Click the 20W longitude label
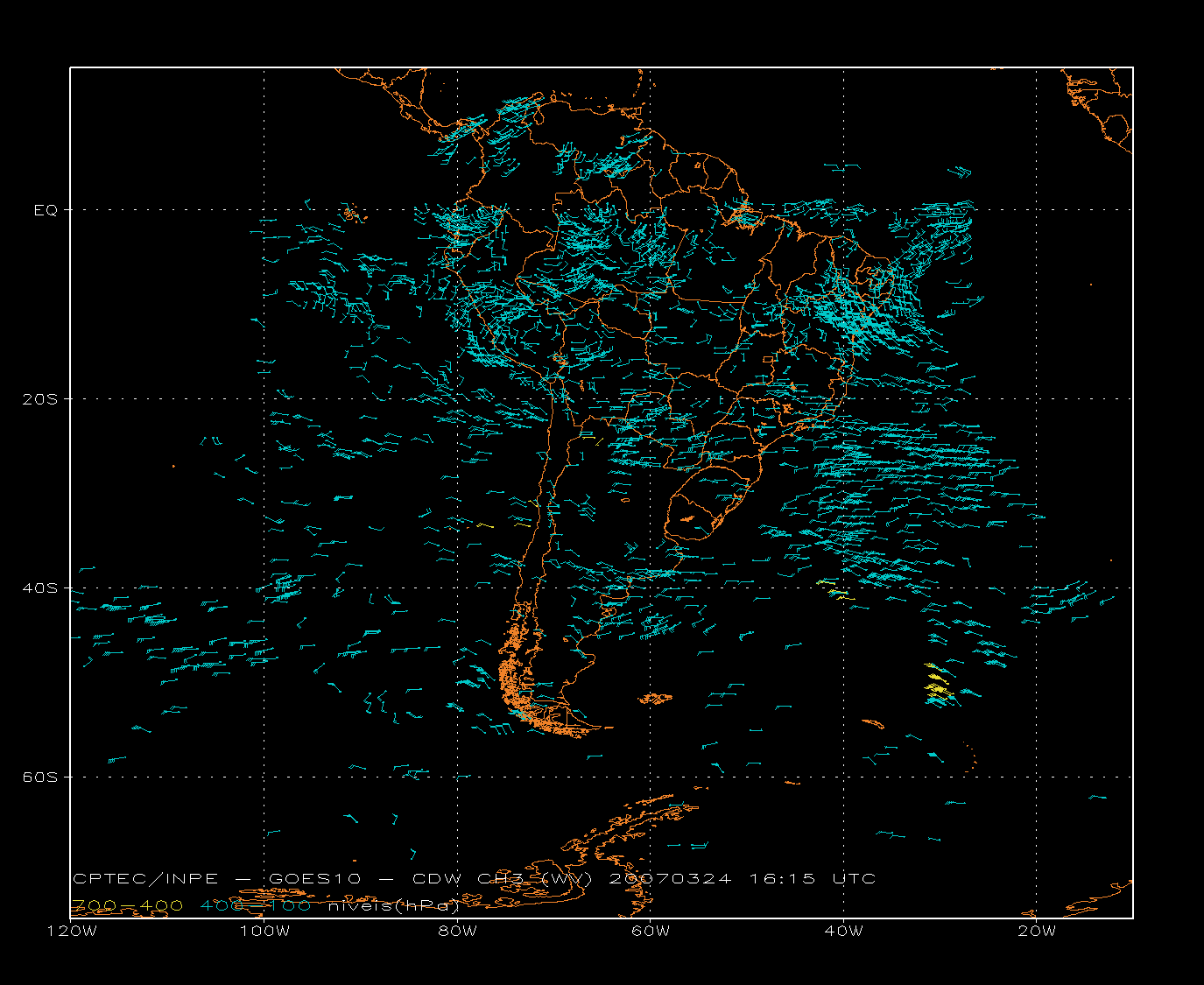The height and width of the screenshot is (985, 1204). coord(1037,931)
